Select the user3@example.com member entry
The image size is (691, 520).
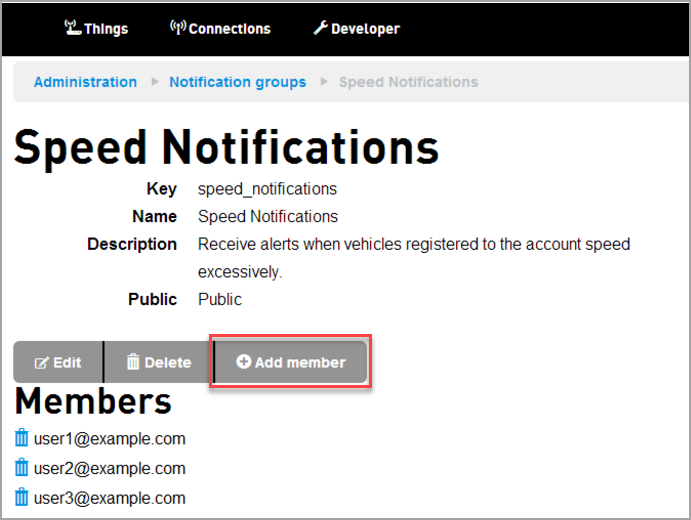pos(109,498)
